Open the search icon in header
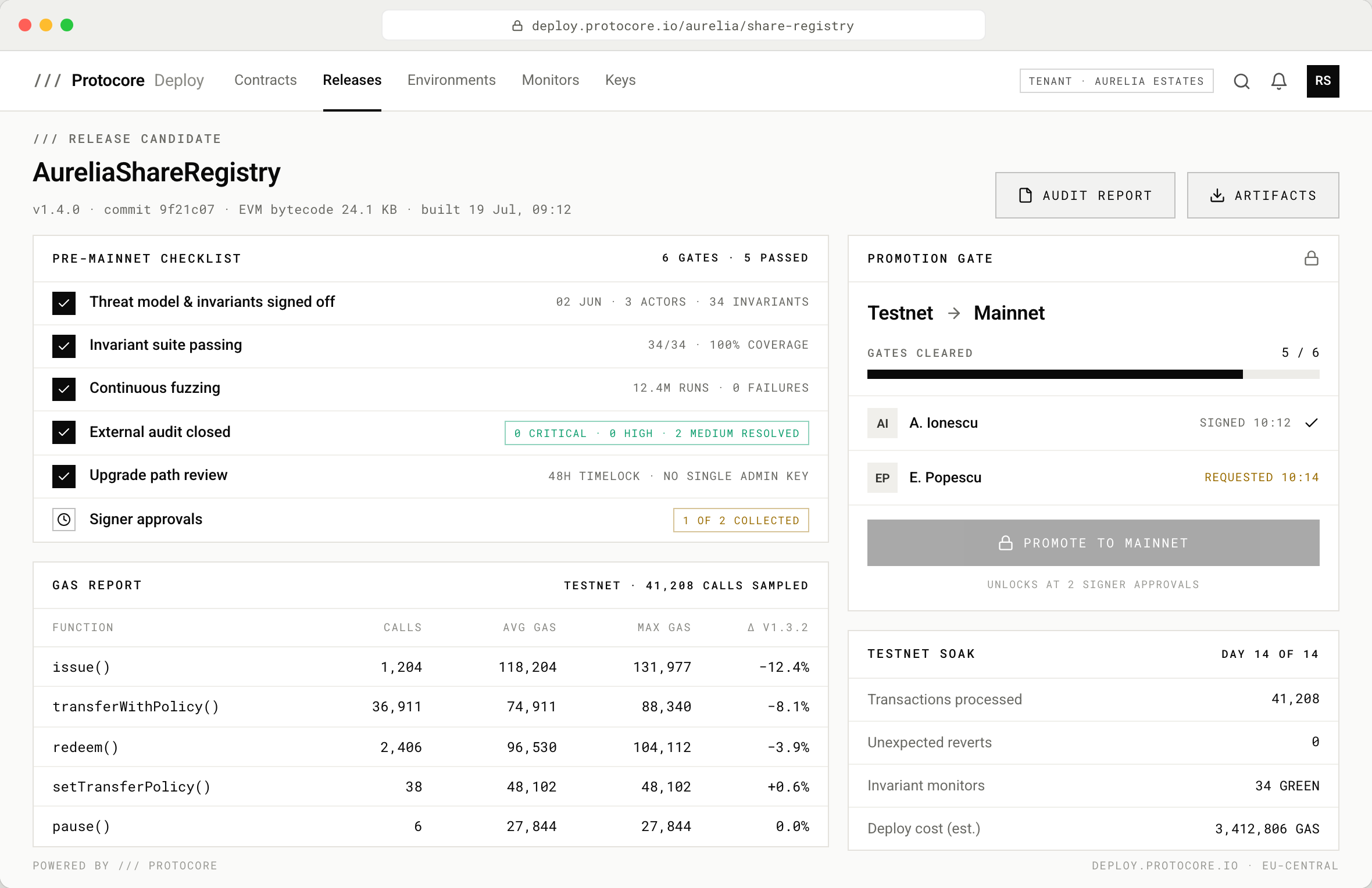Image resolution: width=1372 pixels, height=888 pixels. (x=1241, y=81)
